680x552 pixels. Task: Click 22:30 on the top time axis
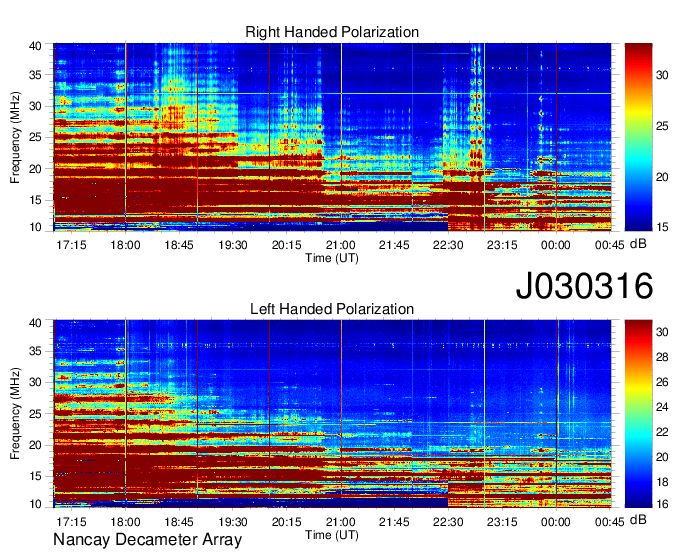tap(448, 245)
